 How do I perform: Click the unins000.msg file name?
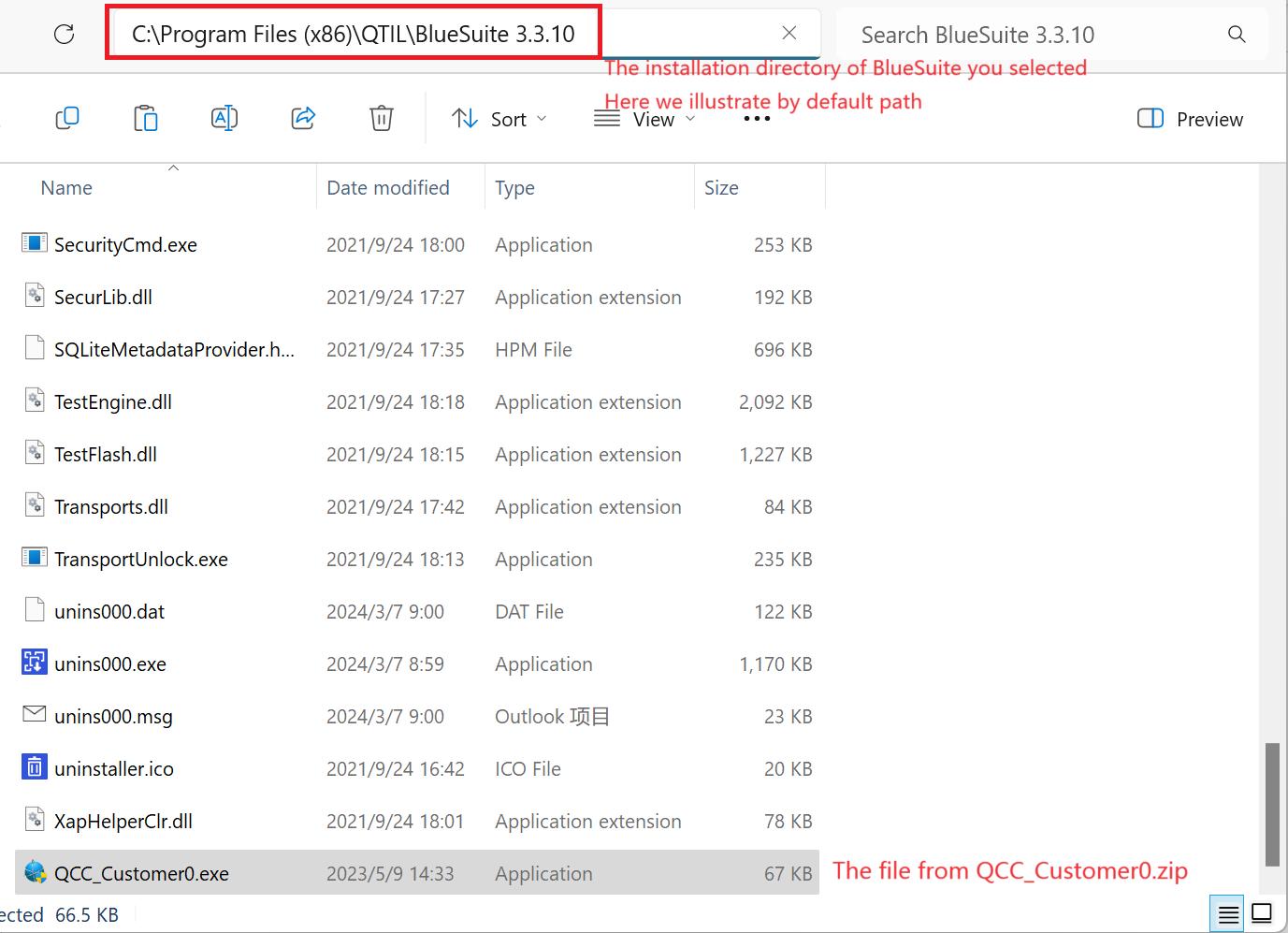(113, 717)
